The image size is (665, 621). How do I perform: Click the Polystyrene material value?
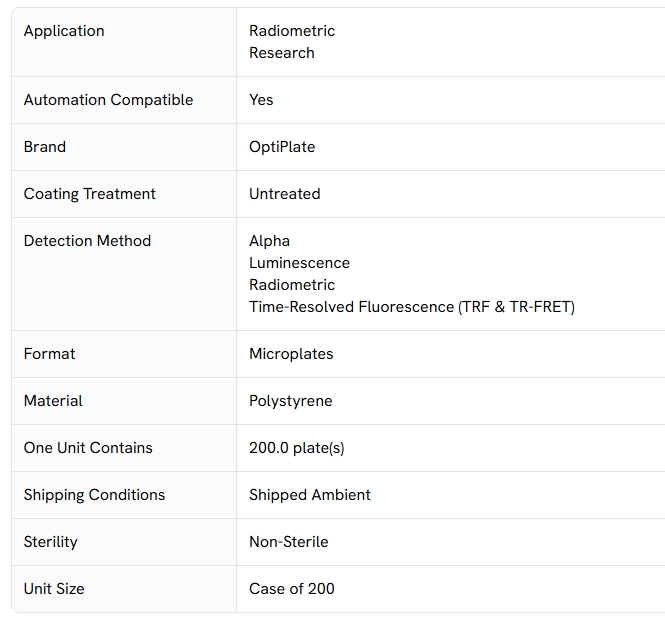tap(291, 401)
